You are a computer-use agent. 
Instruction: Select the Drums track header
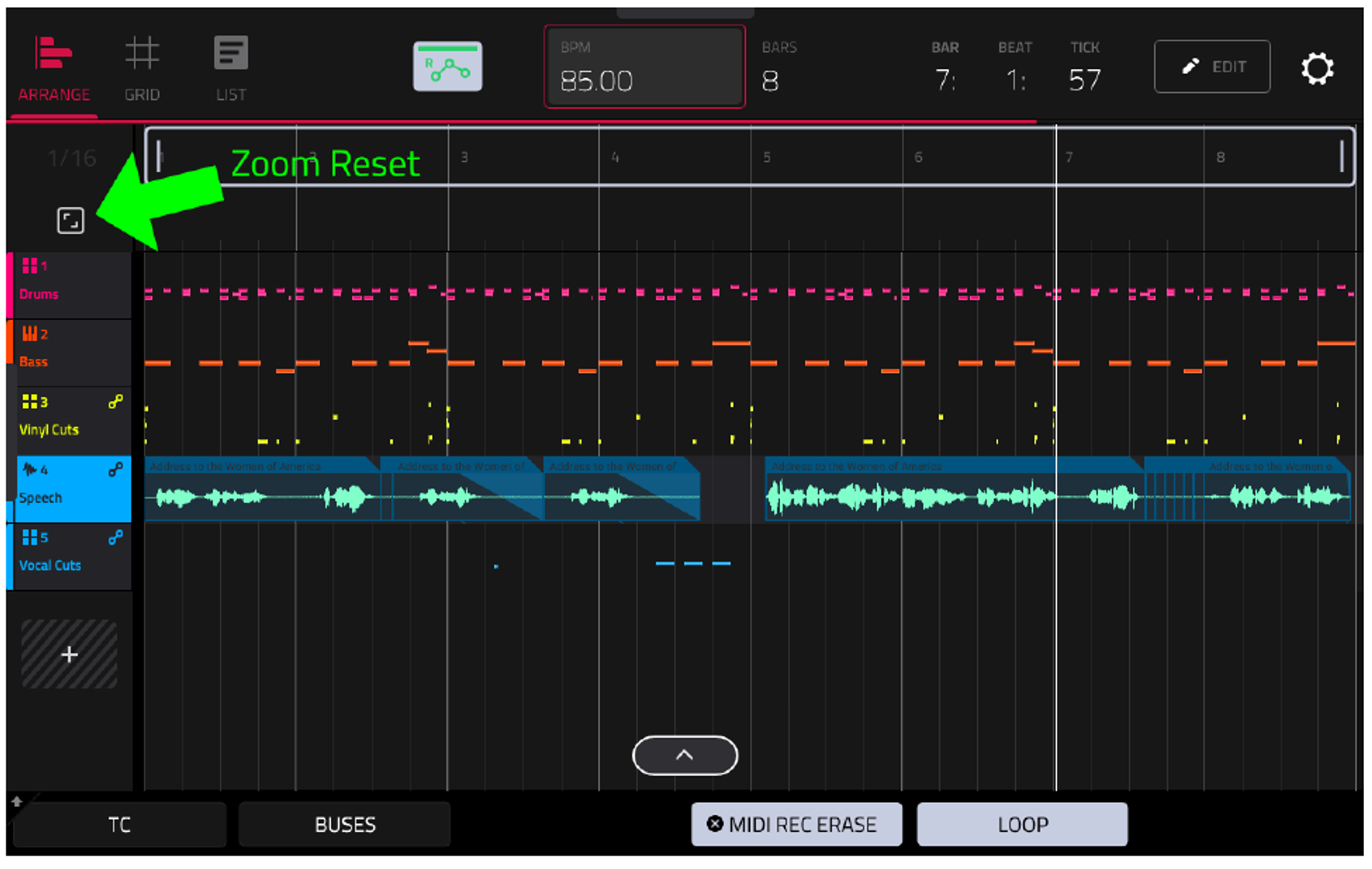click(x=69, y=285)
